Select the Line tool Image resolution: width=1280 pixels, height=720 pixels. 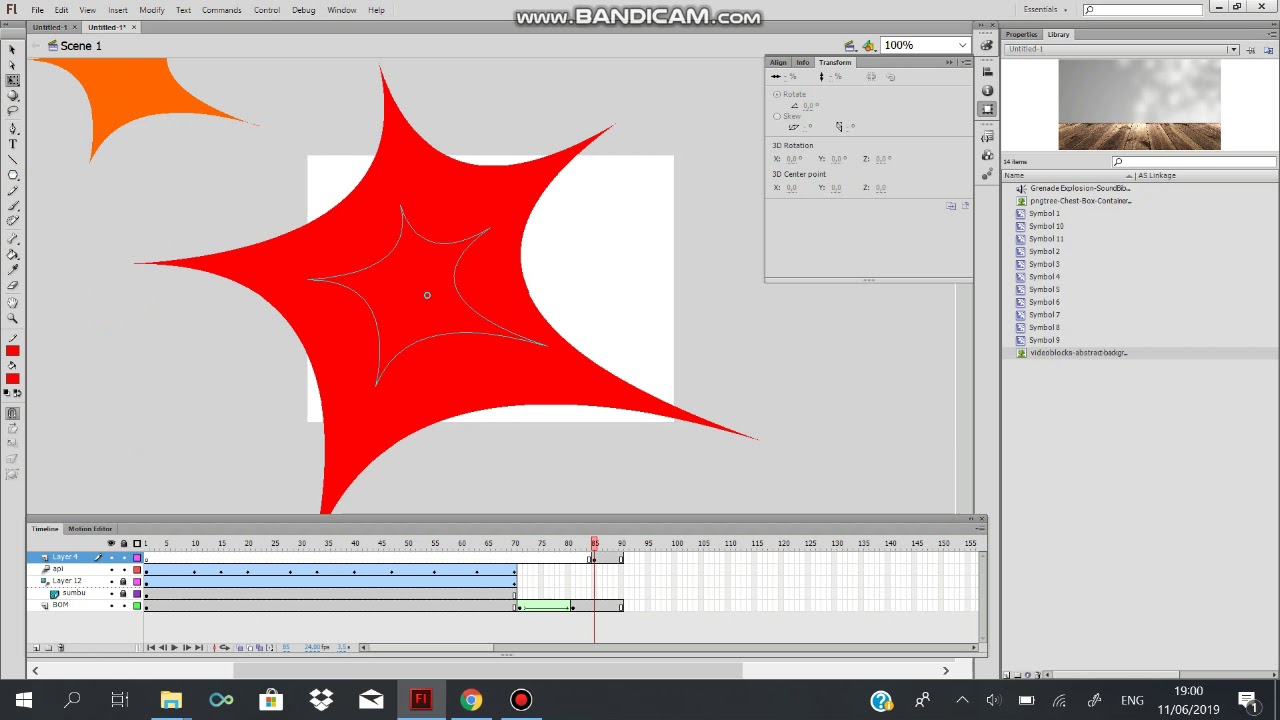pos(12,160)
